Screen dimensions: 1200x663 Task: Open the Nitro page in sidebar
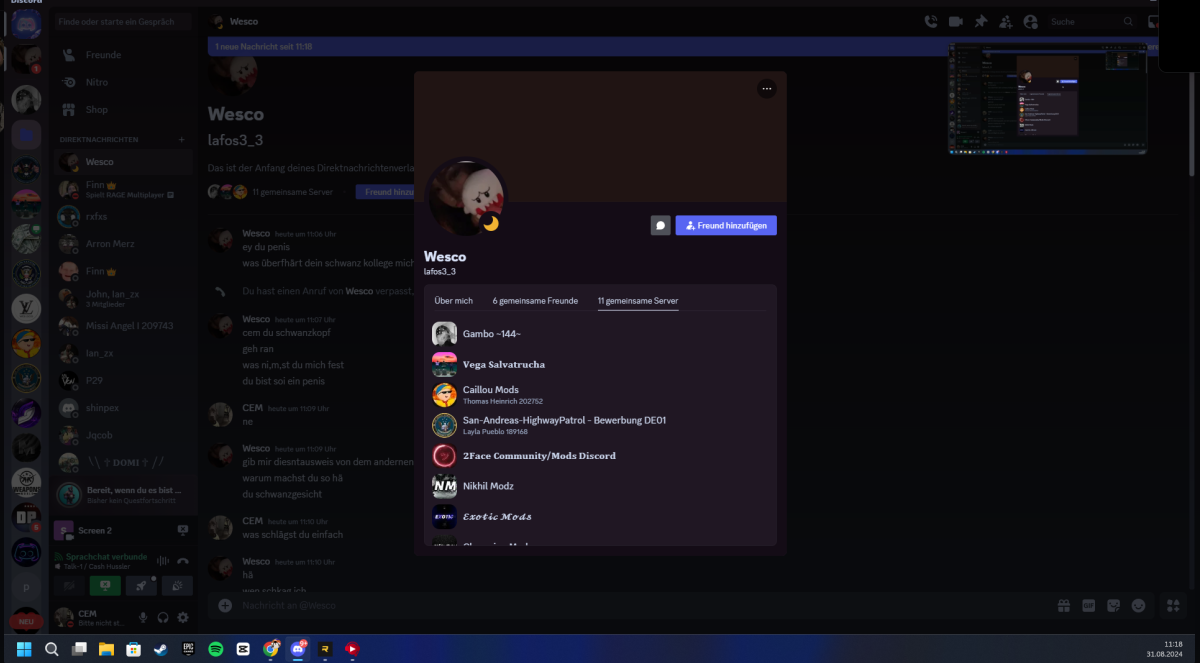(x=124, y=82)
